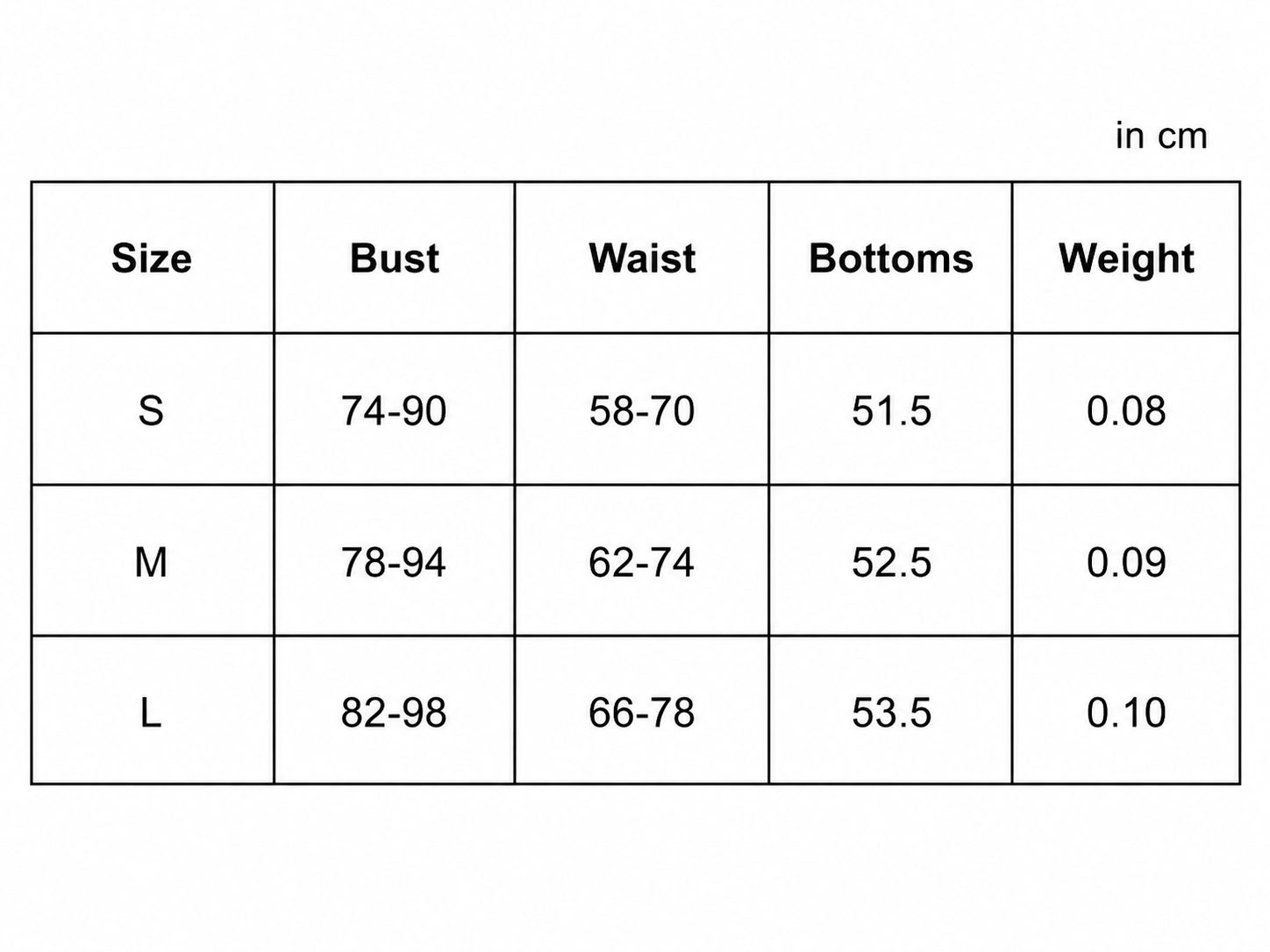Click the bust value 78-94
Screen dimensions: 1270x952
(394, 562)
